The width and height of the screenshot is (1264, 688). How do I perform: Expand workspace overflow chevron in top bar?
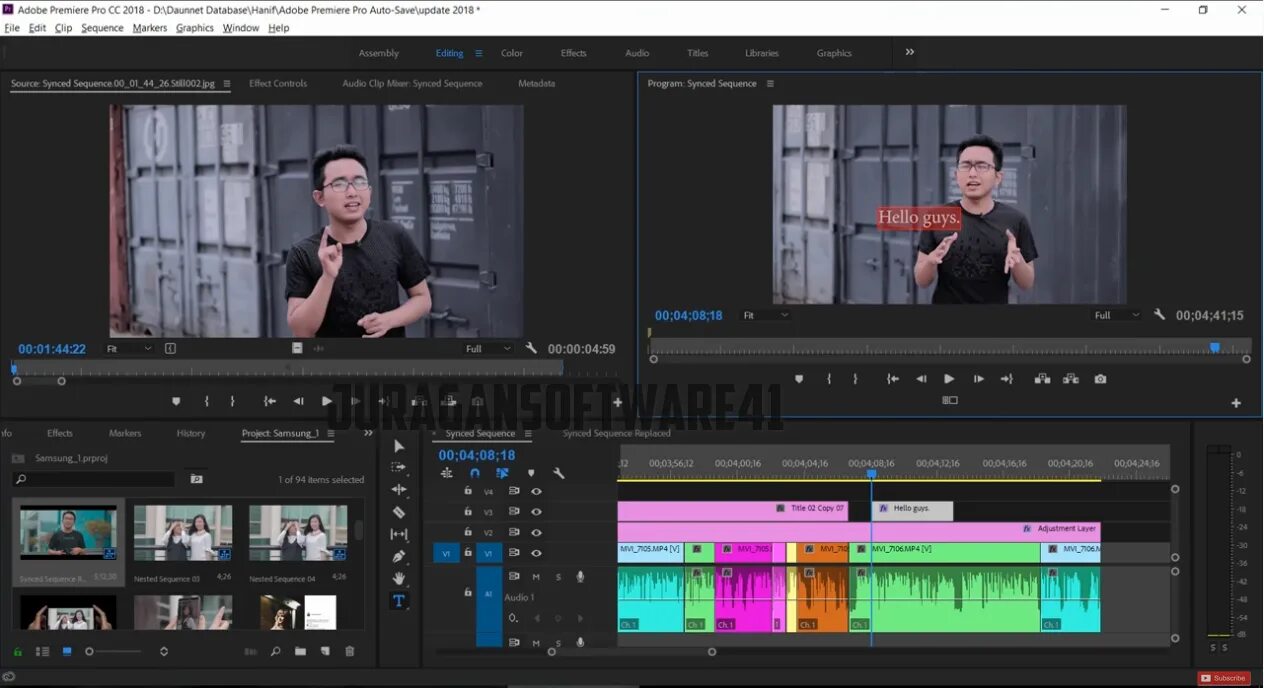click(910, 52)
